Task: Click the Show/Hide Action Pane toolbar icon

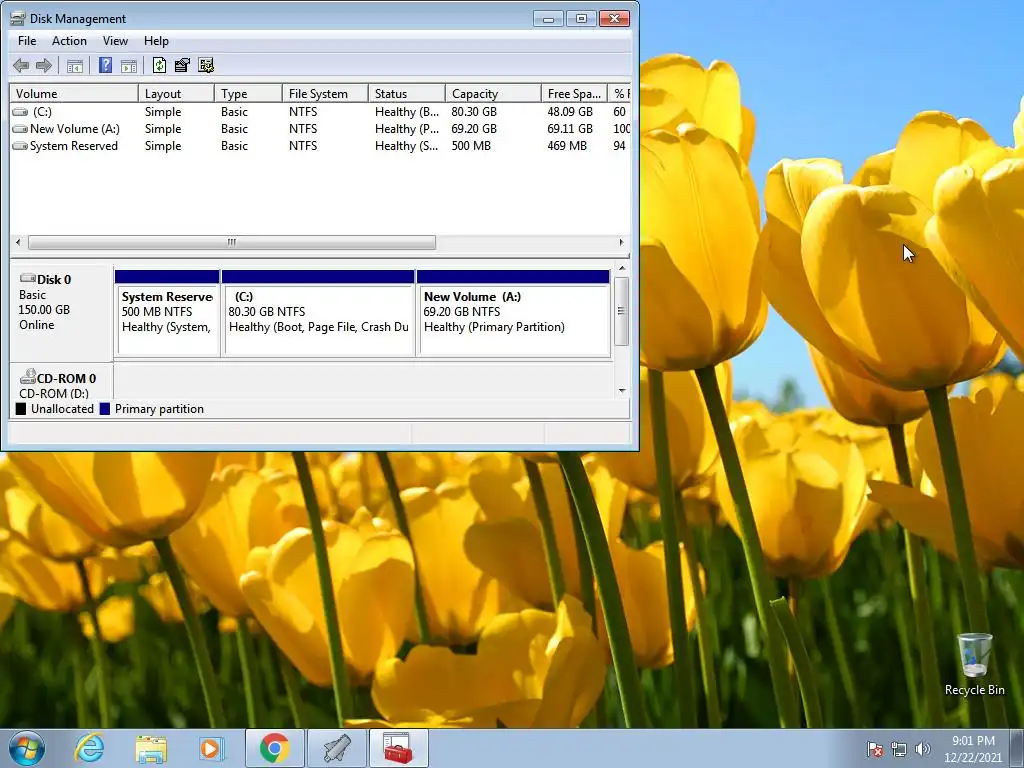Action: tap(129, 65)
